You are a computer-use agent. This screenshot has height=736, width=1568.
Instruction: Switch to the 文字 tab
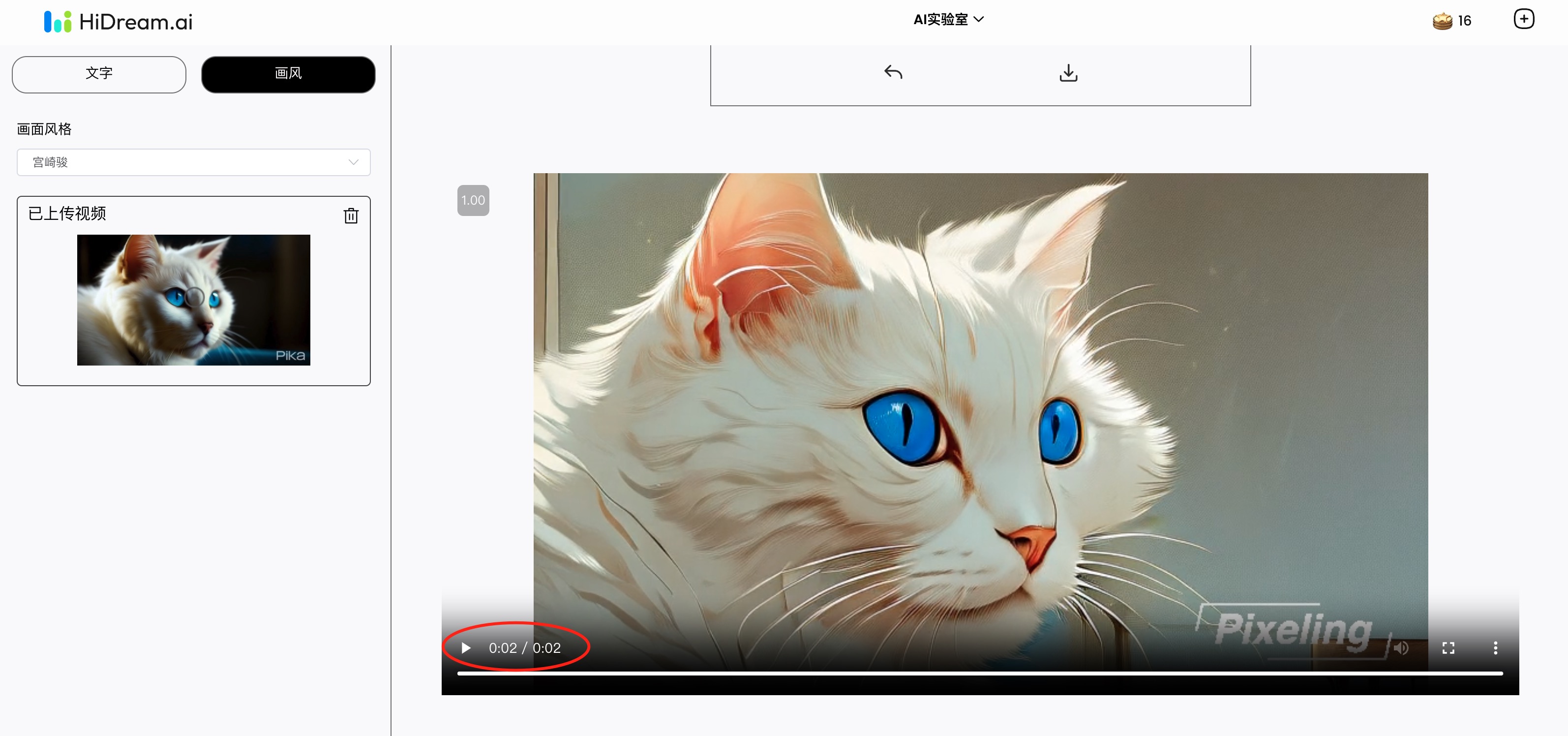click(x=99, y=74)
